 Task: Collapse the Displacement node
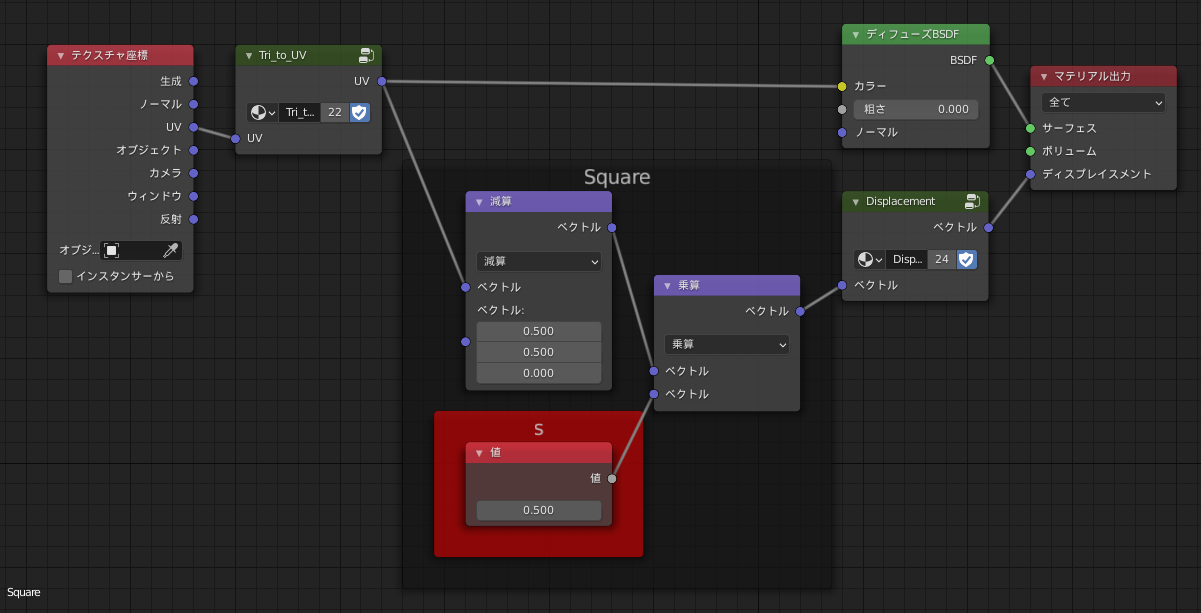[855, 201]
